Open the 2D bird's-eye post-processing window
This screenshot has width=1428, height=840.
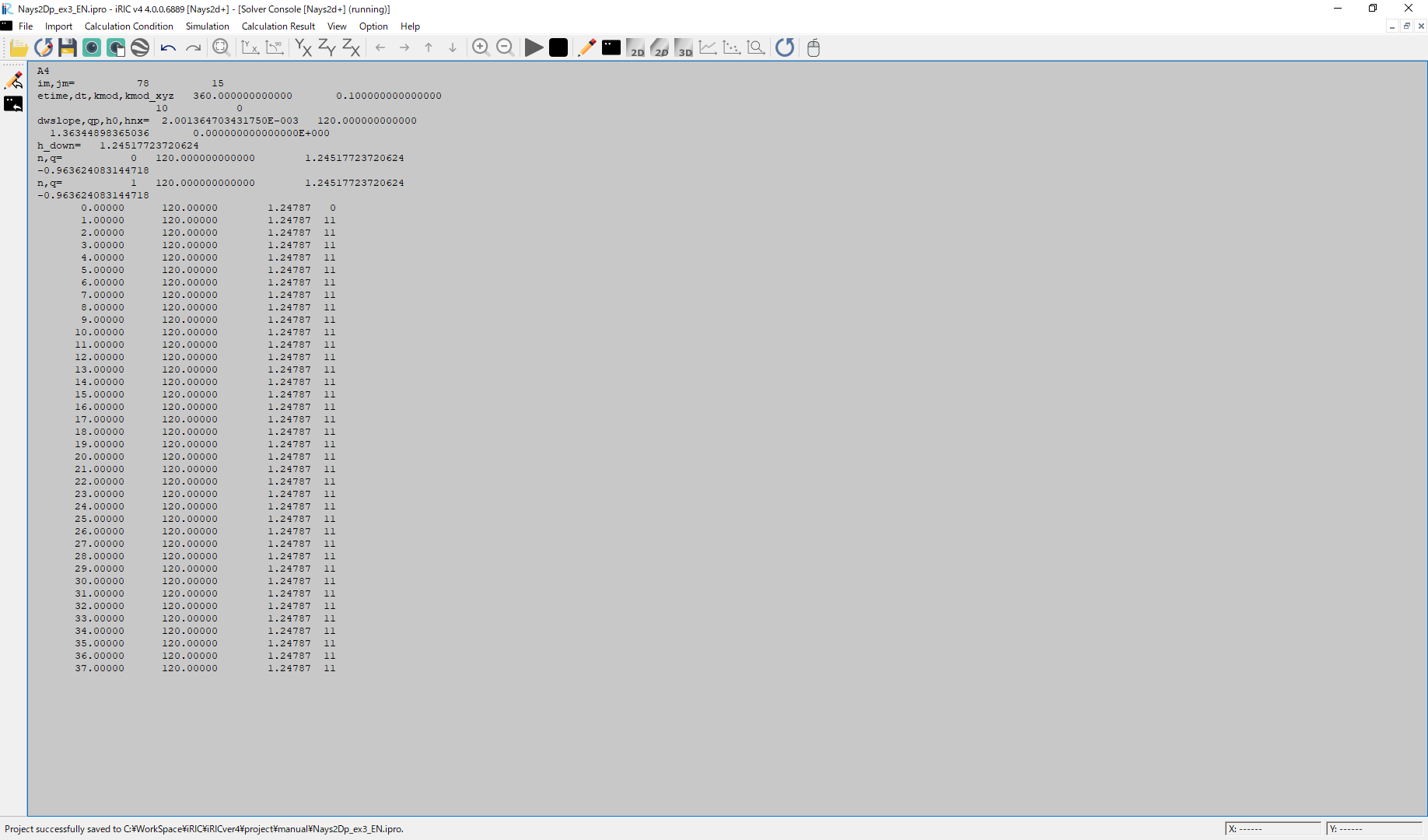(660, 47)
